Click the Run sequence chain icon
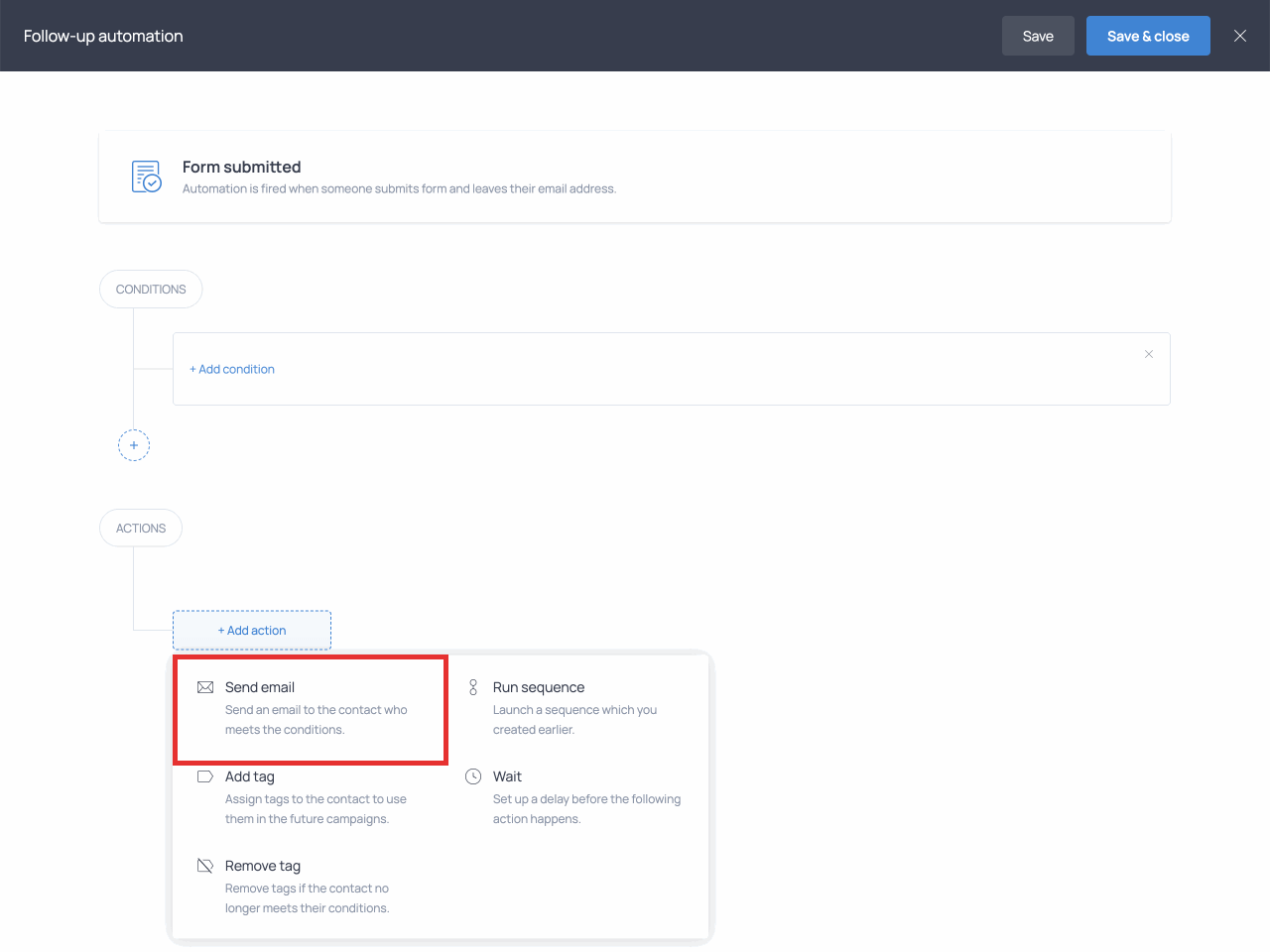This screenshot has width=1270, height=952. (x=473, y=687)
